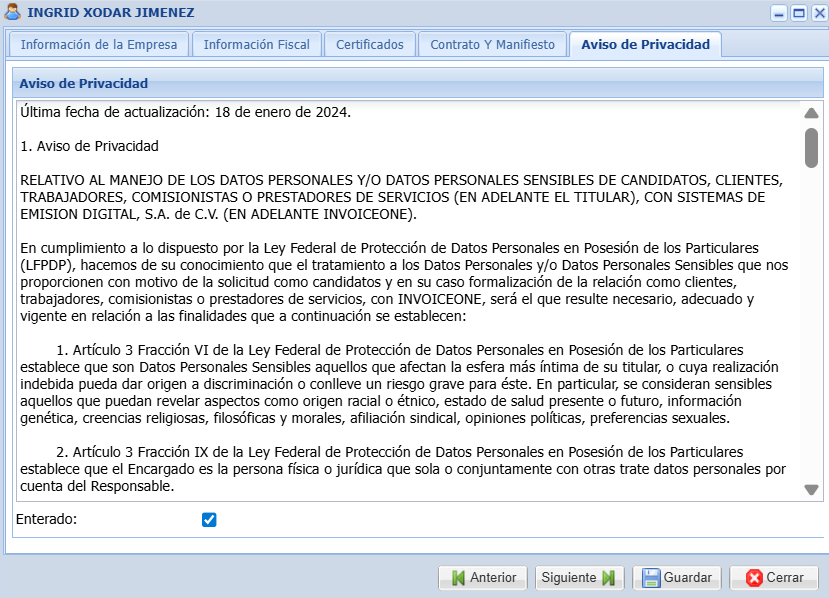Viewport: 829px width, 598px height.
Task: Click the privacy notice scrollbar thumb
Action: (x=811, y=147)
